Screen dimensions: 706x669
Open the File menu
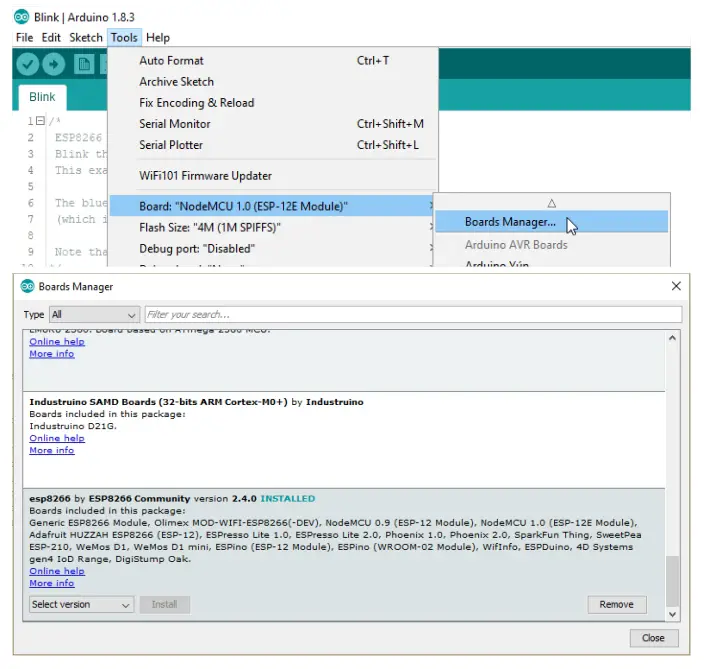[x=24, y=38]
